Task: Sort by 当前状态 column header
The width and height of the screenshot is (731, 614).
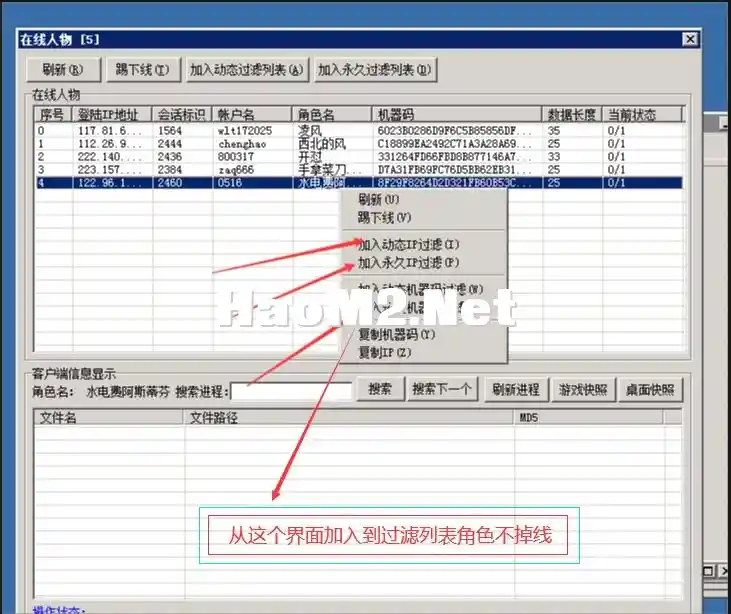Action: point(642,114)
